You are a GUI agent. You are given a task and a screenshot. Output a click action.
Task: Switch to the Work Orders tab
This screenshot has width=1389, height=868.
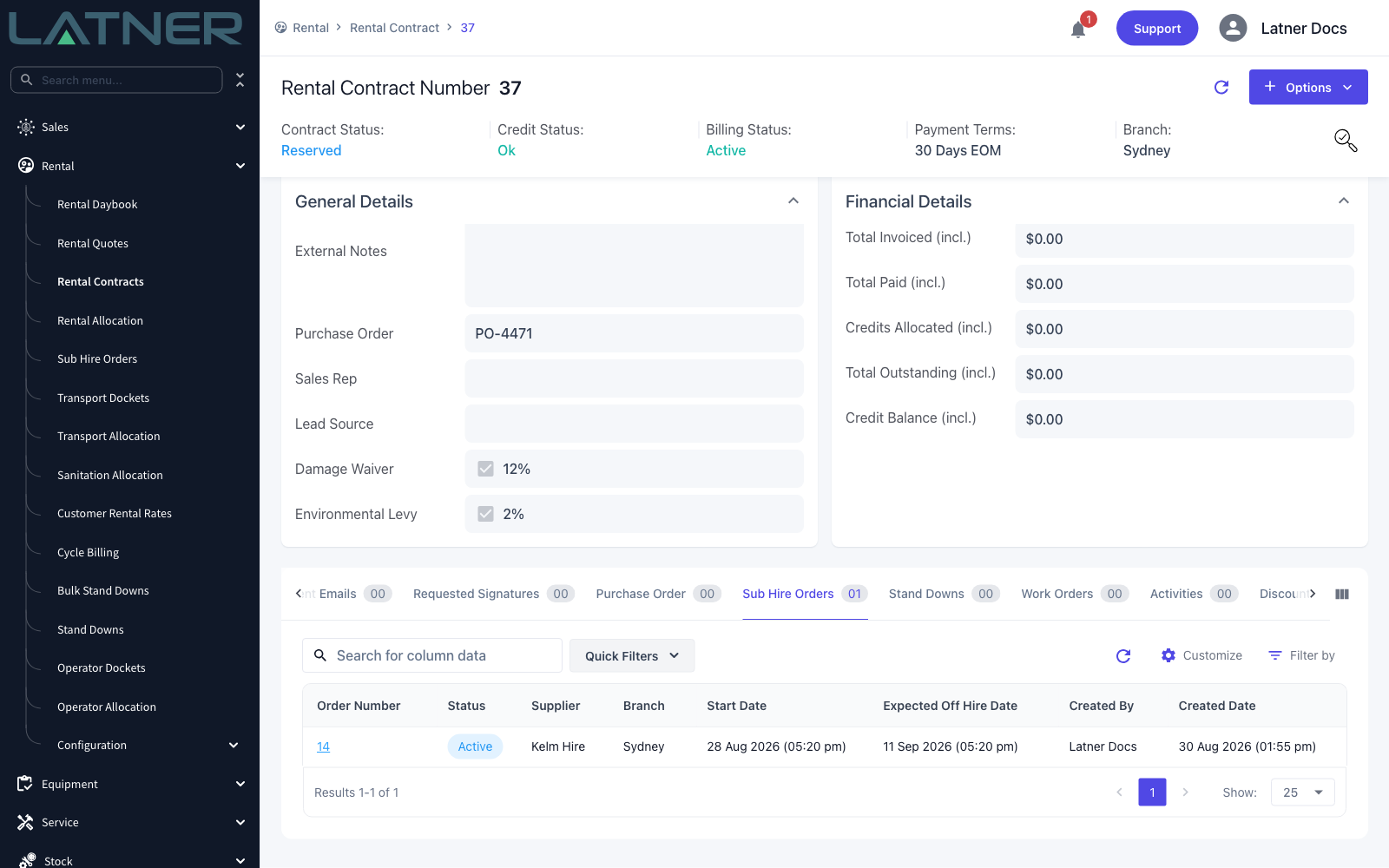click(1075, 594)
